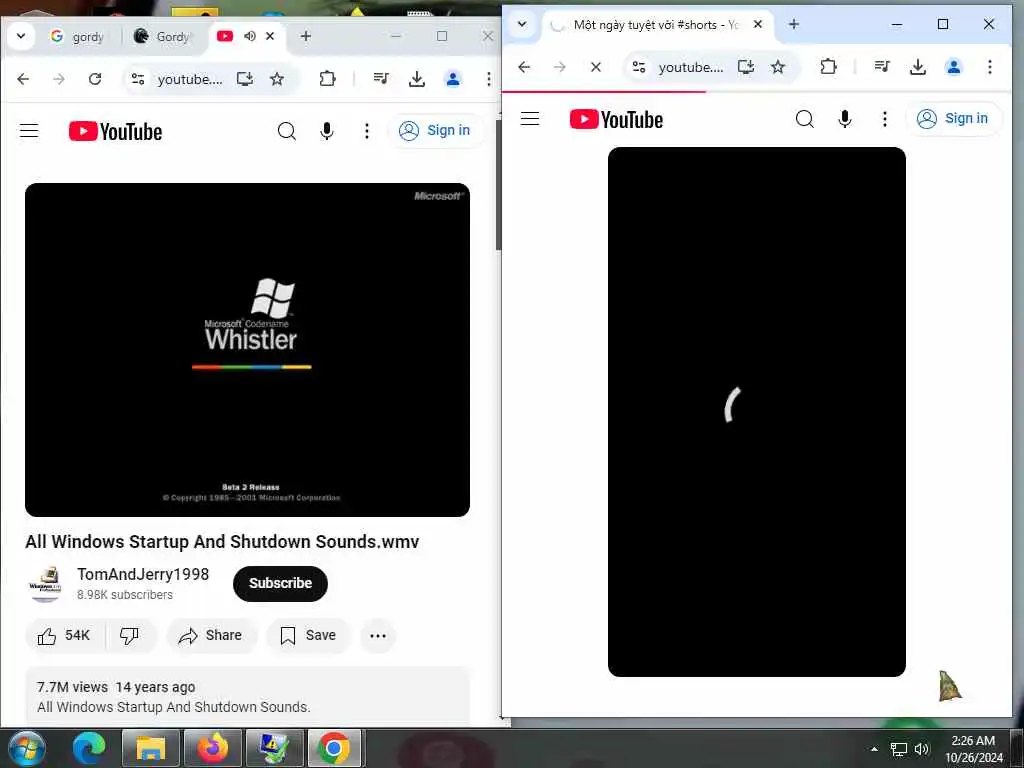Click the youtube address field in left window
1024x768 pixels.
click(x=190, y=79)
